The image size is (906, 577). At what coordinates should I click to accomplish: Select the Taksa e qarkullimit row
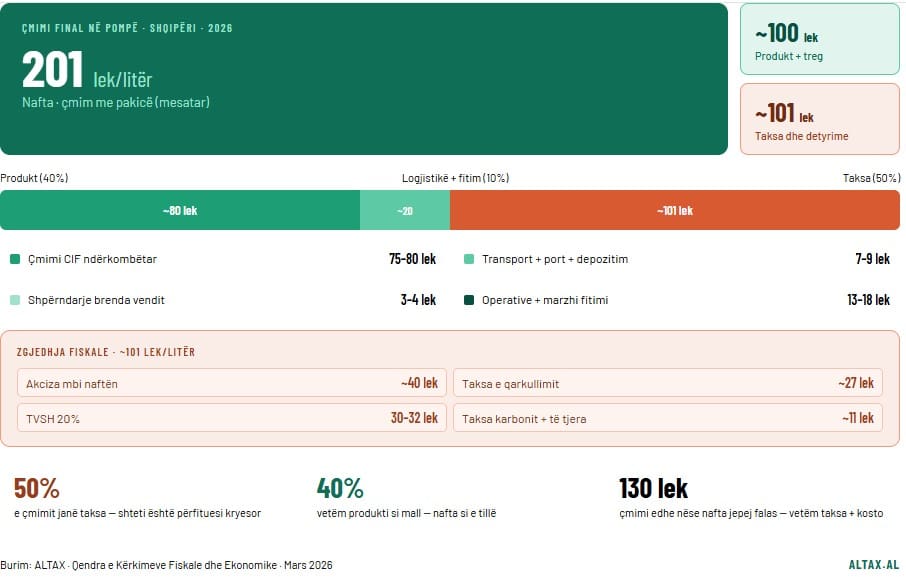point(668,383)
